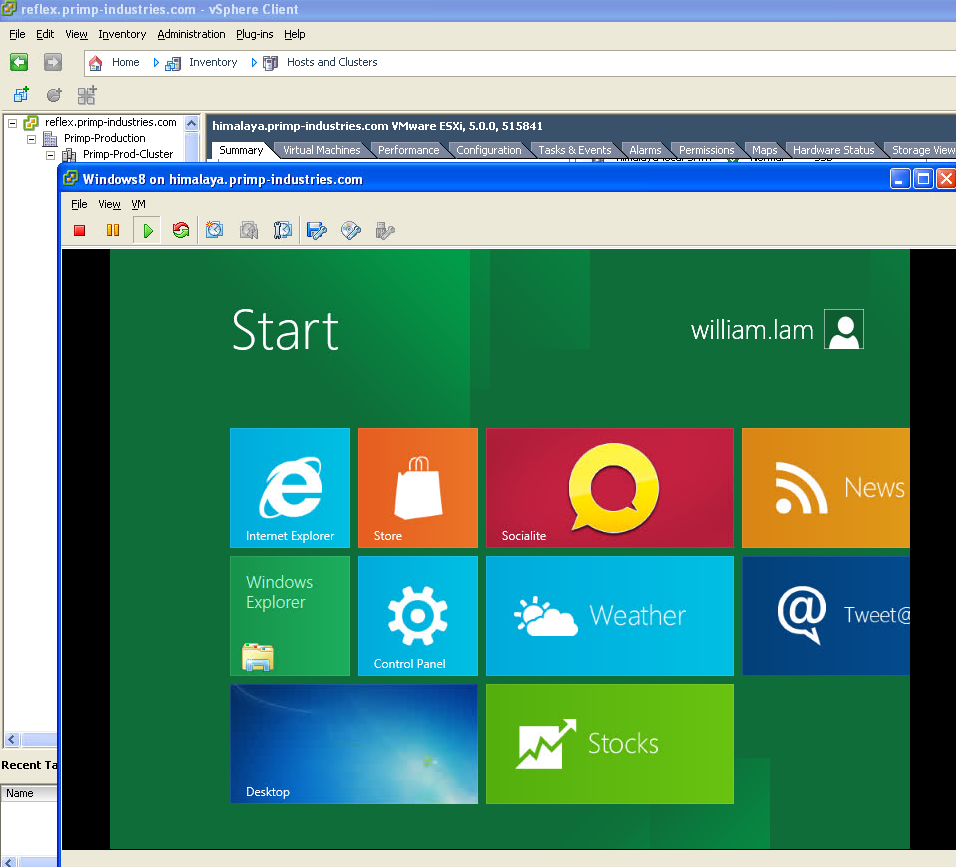Click the green Back navigation arrow
Image resolution: width=956 pixels, height=867 pixels.
[19, 62]
